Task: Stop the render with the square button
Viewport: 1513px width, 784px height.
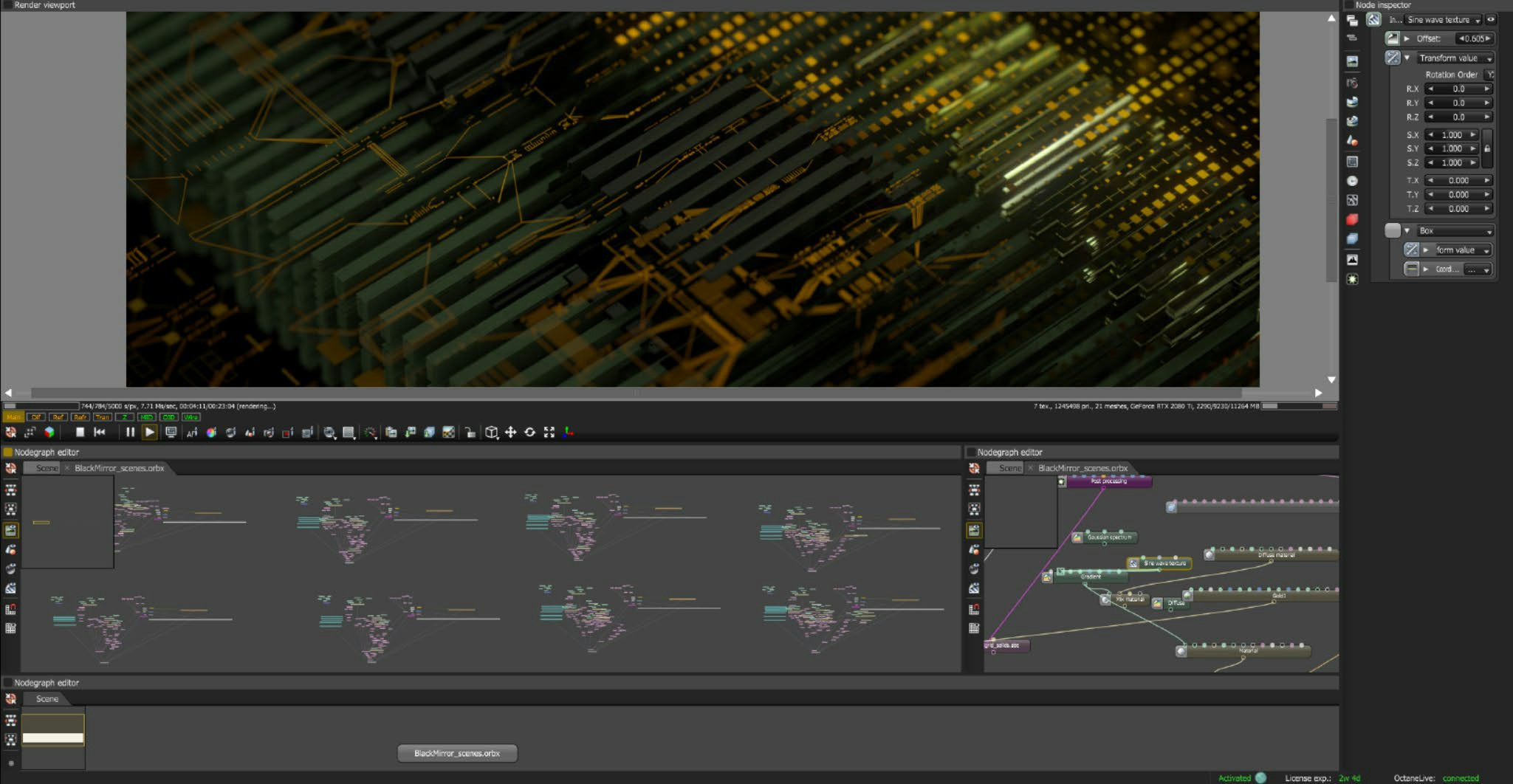Action: pyautogui.click(x=80, y=433)
